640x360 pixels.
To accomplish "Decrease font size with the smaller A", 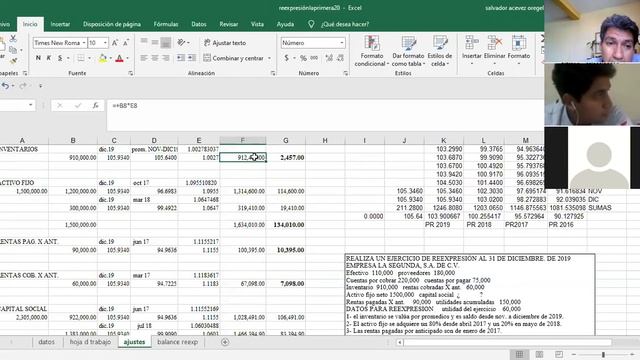I will [126, 43].
